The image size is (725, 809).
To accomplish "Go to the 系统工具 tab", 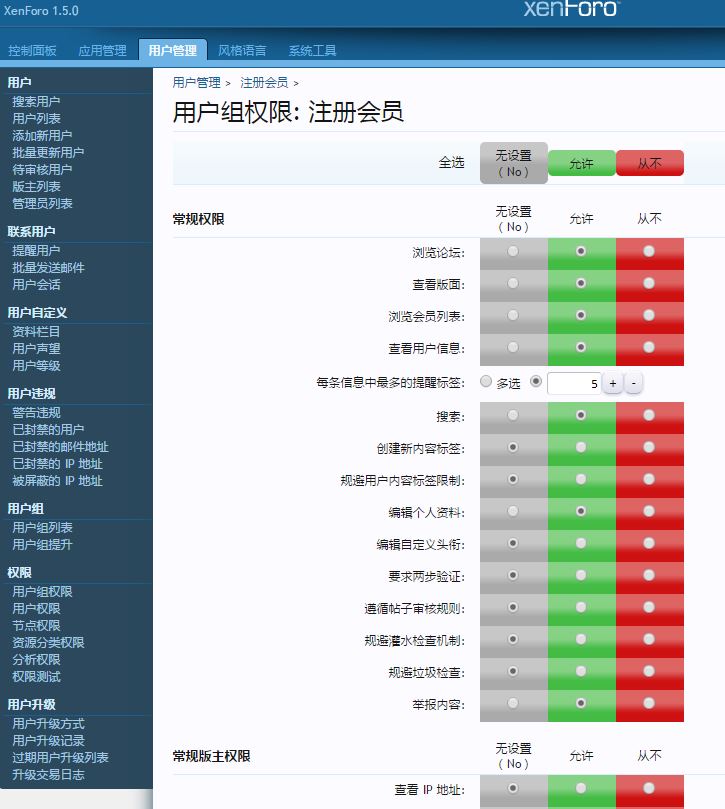I will pos(312,51).
